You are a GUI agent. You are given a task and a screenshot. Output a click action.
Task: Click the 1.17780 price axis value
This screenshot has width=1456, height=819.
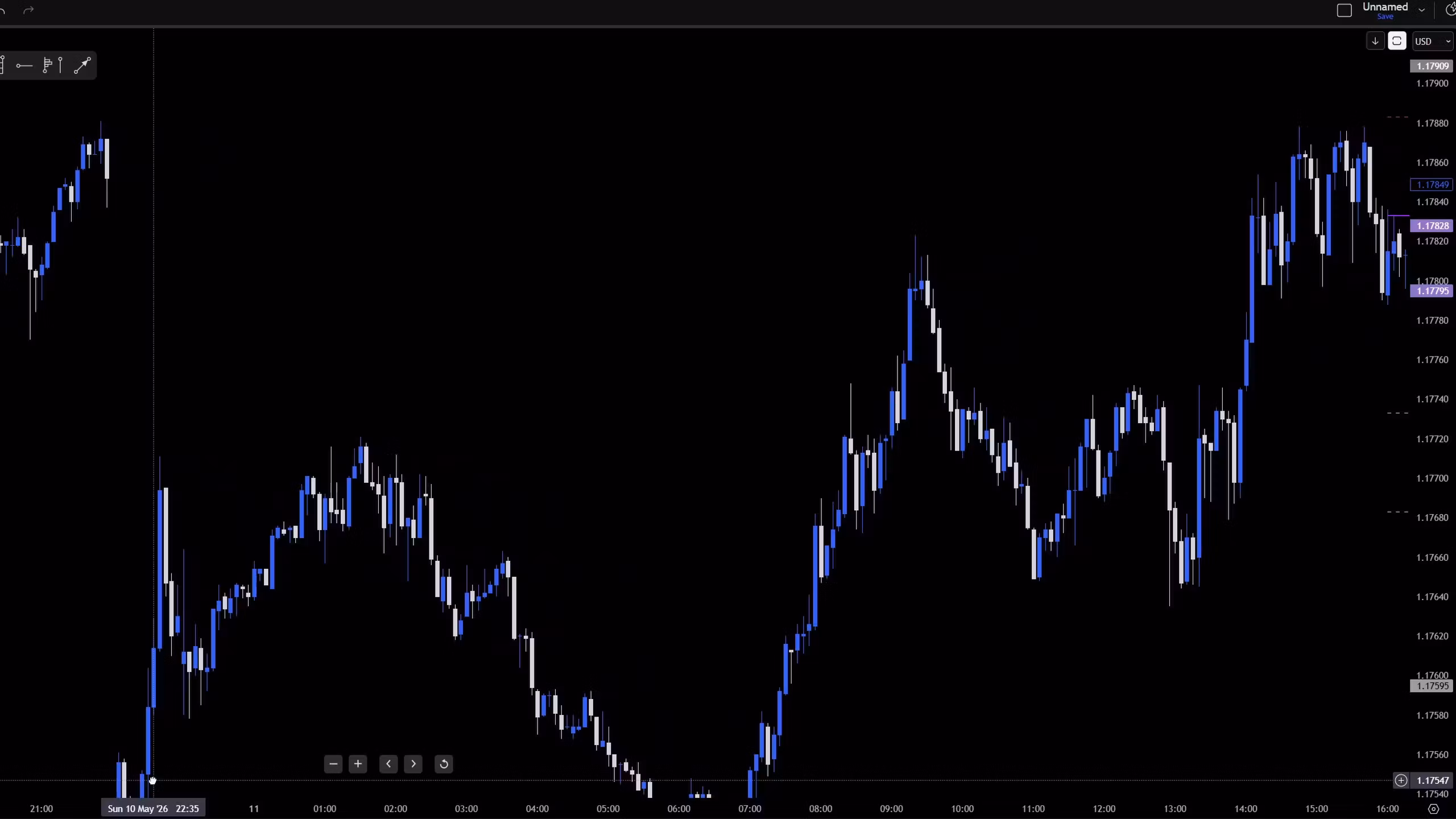[x=1432, y=321]
